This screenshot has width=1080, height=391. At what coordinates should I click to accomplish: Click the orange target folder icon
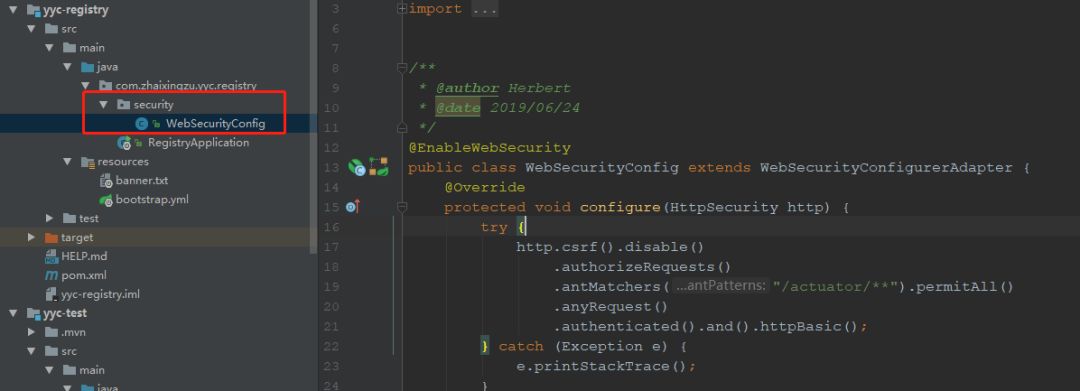pos(51,237)
